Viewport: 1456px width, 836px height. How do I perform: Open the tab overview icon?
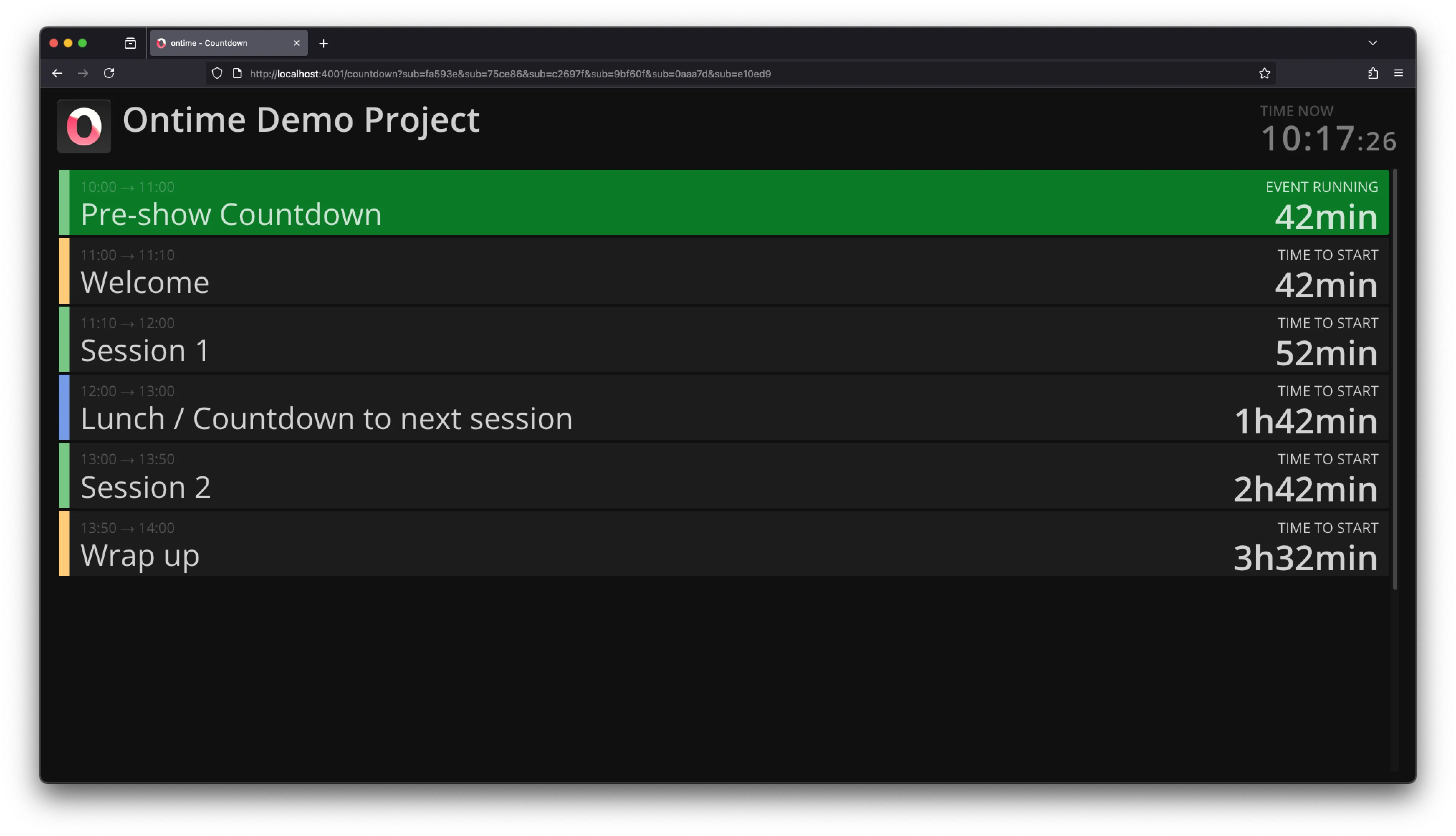coord(130,43)
